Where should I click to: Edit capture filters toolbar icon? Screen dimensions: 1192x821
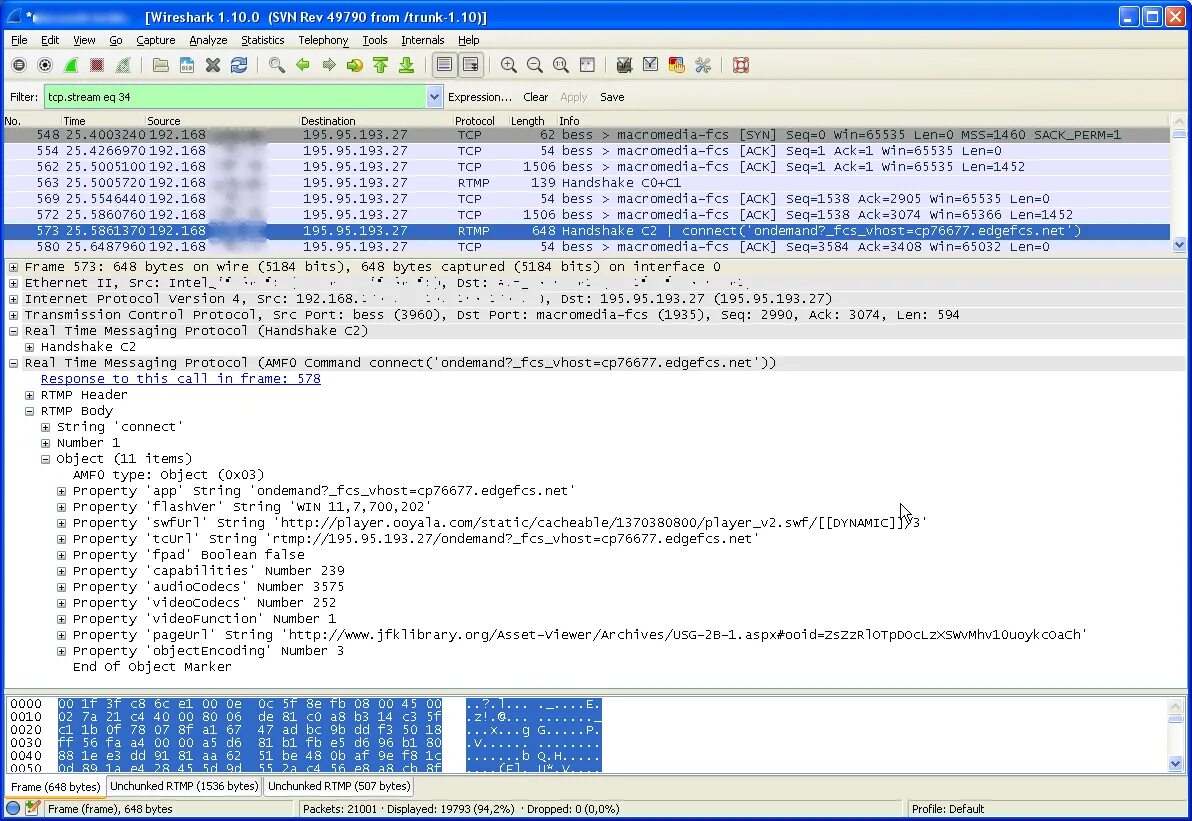[x=624, y=65]
